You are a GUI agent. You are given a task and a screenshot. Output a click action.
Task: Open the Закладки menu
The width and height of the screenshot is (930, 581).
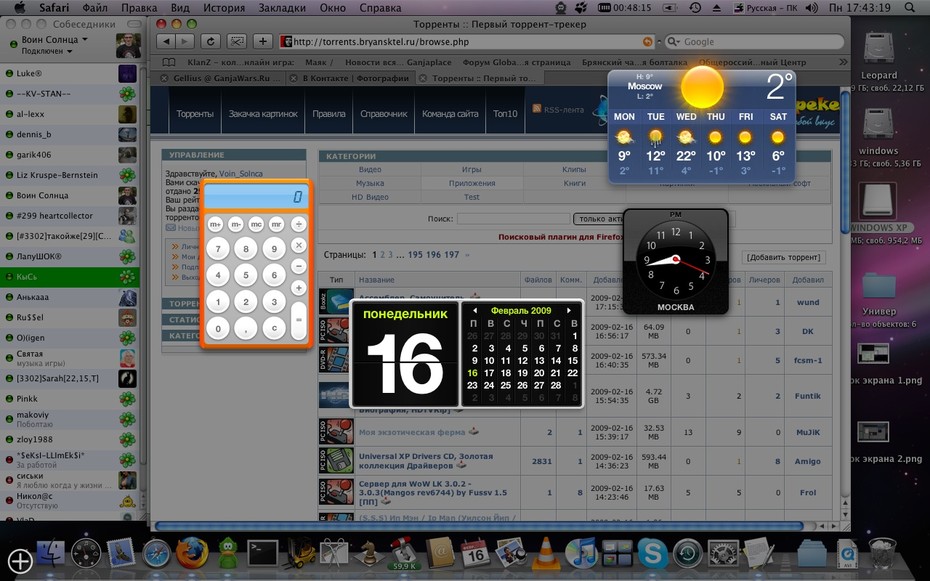(282, 8)
